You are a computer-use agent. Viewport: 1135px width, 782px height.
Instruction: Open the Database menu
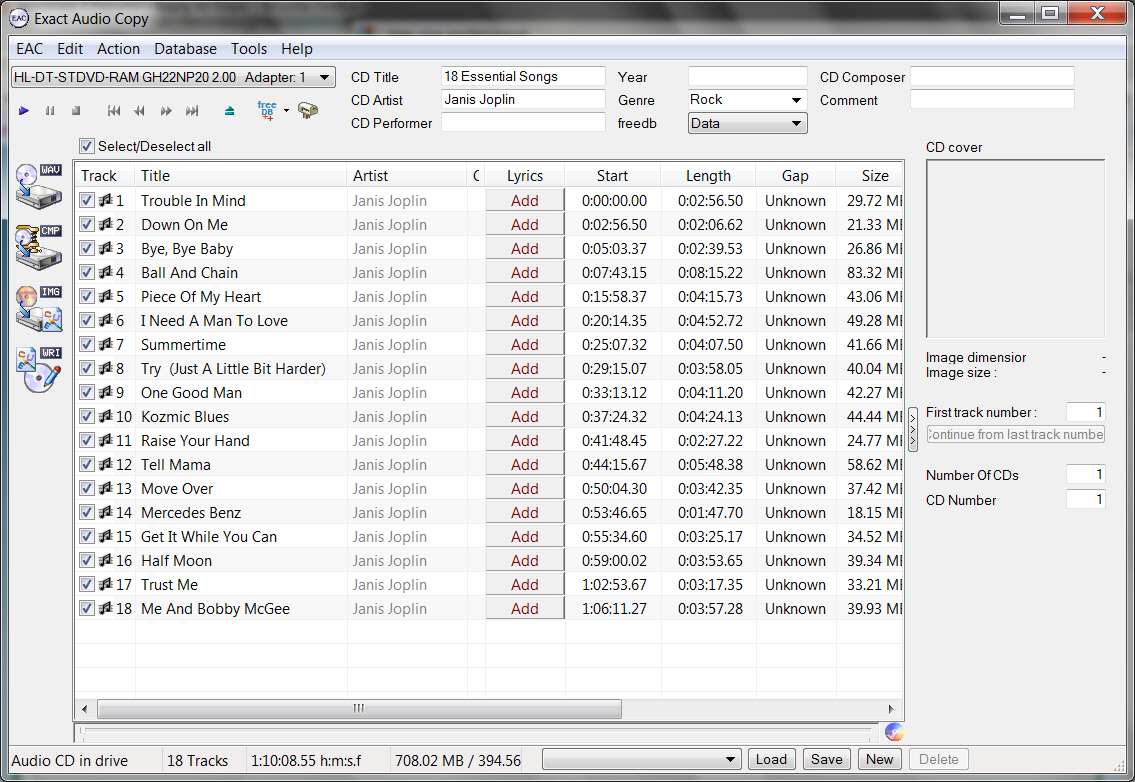pos(185,49)
